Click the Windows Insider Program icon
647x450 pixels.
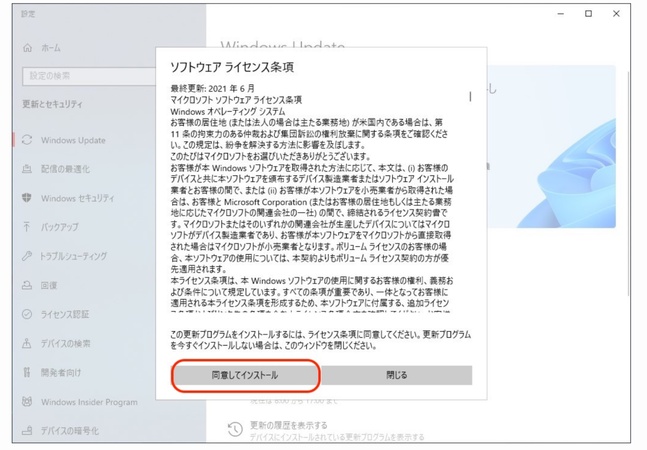click(27, 402)
